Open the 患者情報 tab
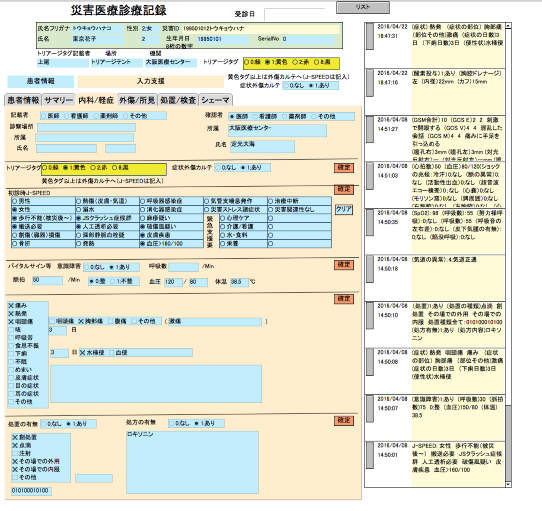 click(x=23, y=100)
